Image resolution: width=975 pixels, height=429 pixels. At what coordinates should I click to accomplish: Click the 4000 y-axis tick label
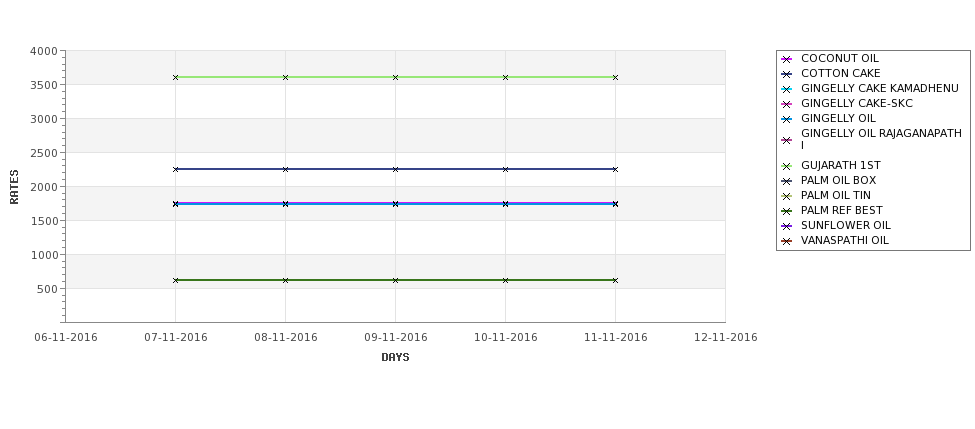pos(44,51)
